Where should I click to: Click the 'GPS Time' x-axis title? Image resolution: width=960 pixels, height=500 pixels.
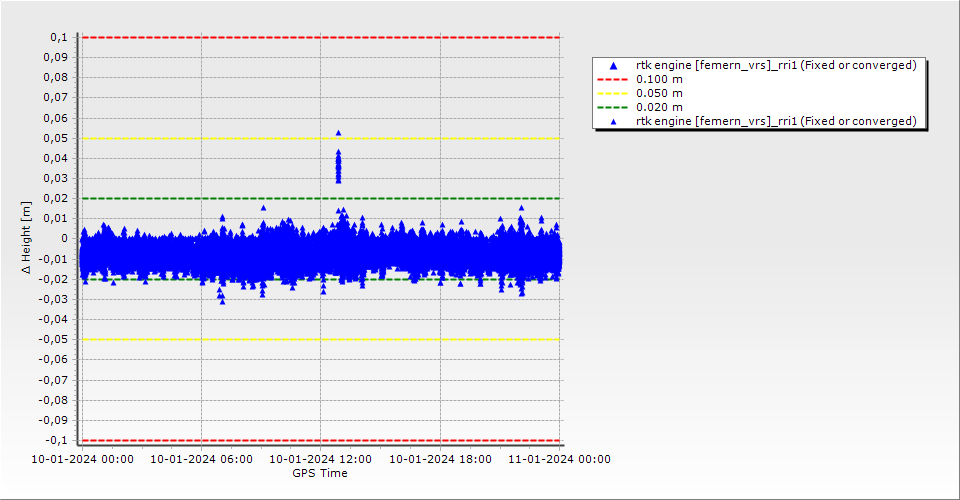coord(320,473)
